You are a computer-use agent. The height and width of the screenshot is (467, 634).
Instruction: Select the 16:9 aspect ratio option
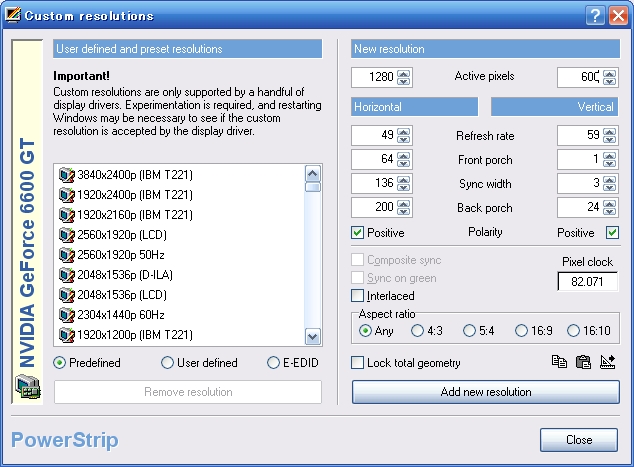(522, 331)
